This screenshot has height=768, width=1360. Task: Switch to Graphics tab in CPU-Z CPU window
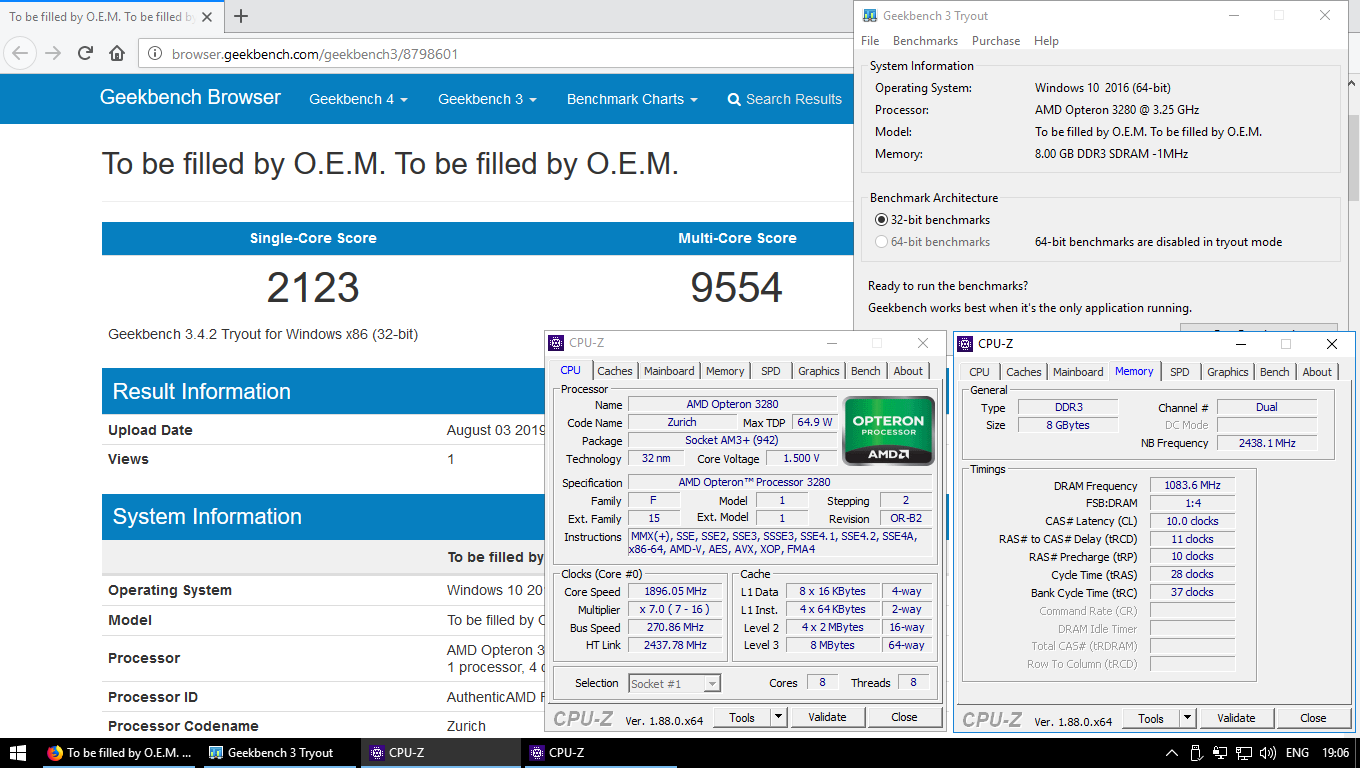pyautogui.click(x=819, y=371)
